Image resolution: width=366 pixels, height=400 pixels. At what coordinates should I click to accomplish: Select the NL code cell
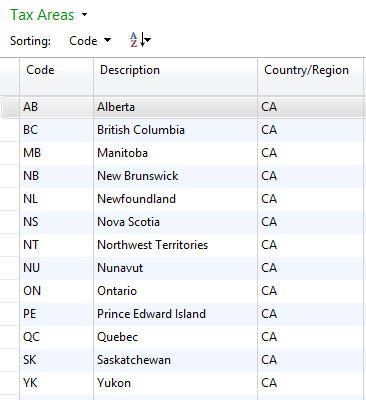pyautogui.click(x=57, y=199)
